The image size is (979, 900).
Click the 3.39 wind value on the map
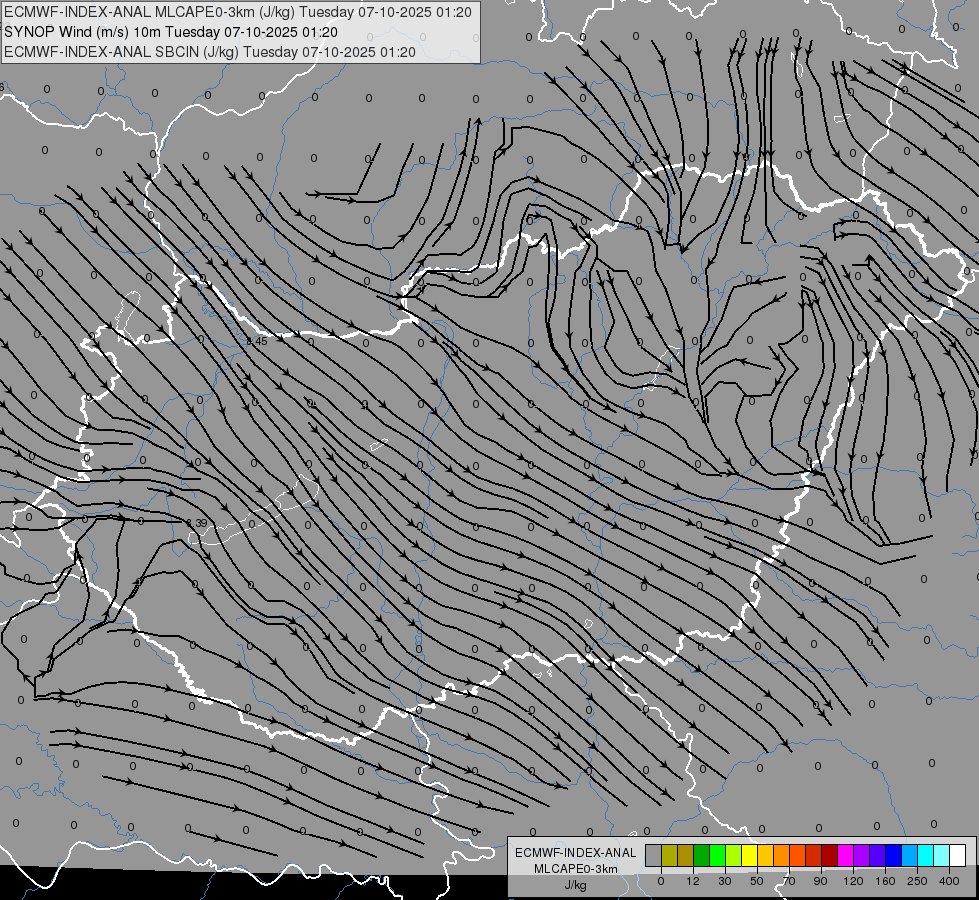197,523
